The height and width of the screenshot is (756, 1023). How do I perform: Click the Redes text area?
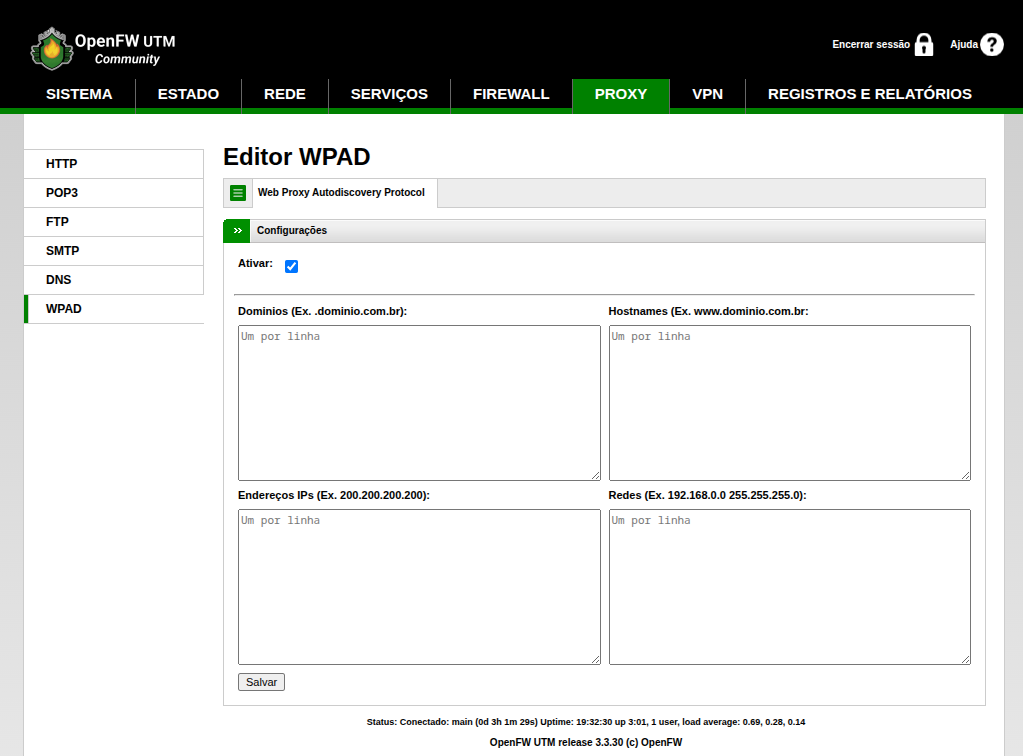coord(789,586)
